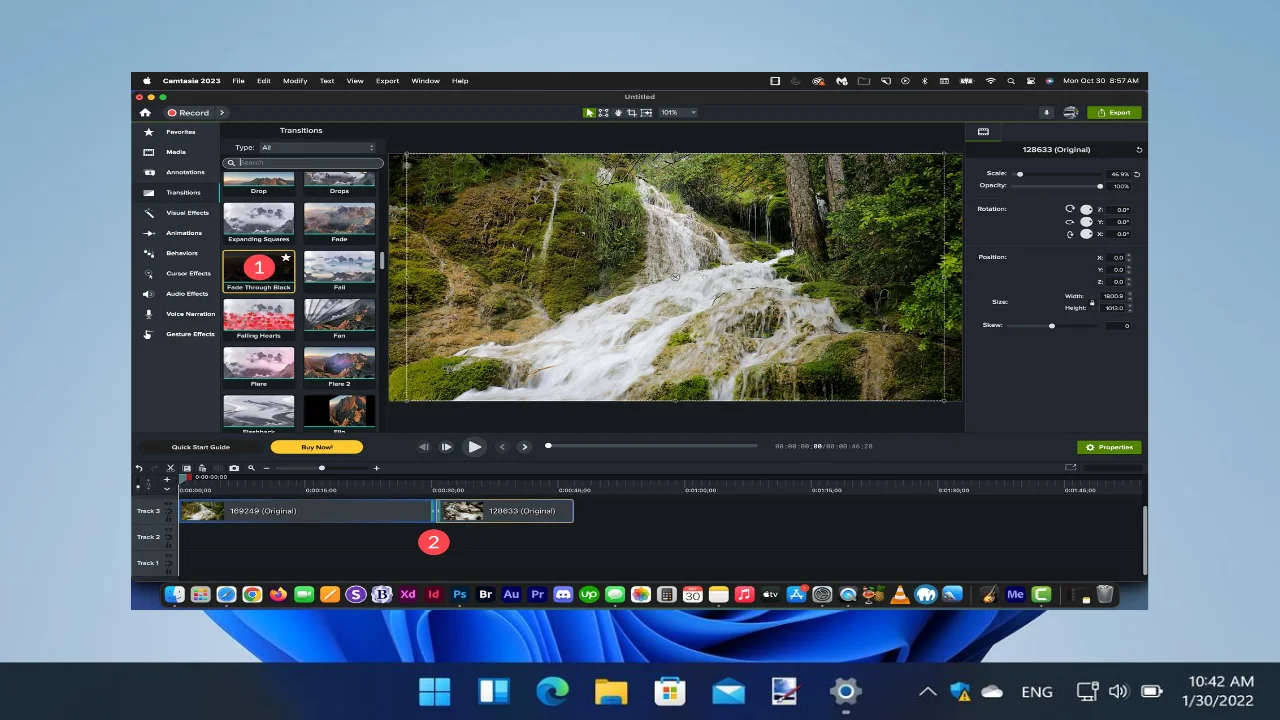Select the 169249 (Original) clip on timeline
1280x720 pixels.
pos(305,511)
